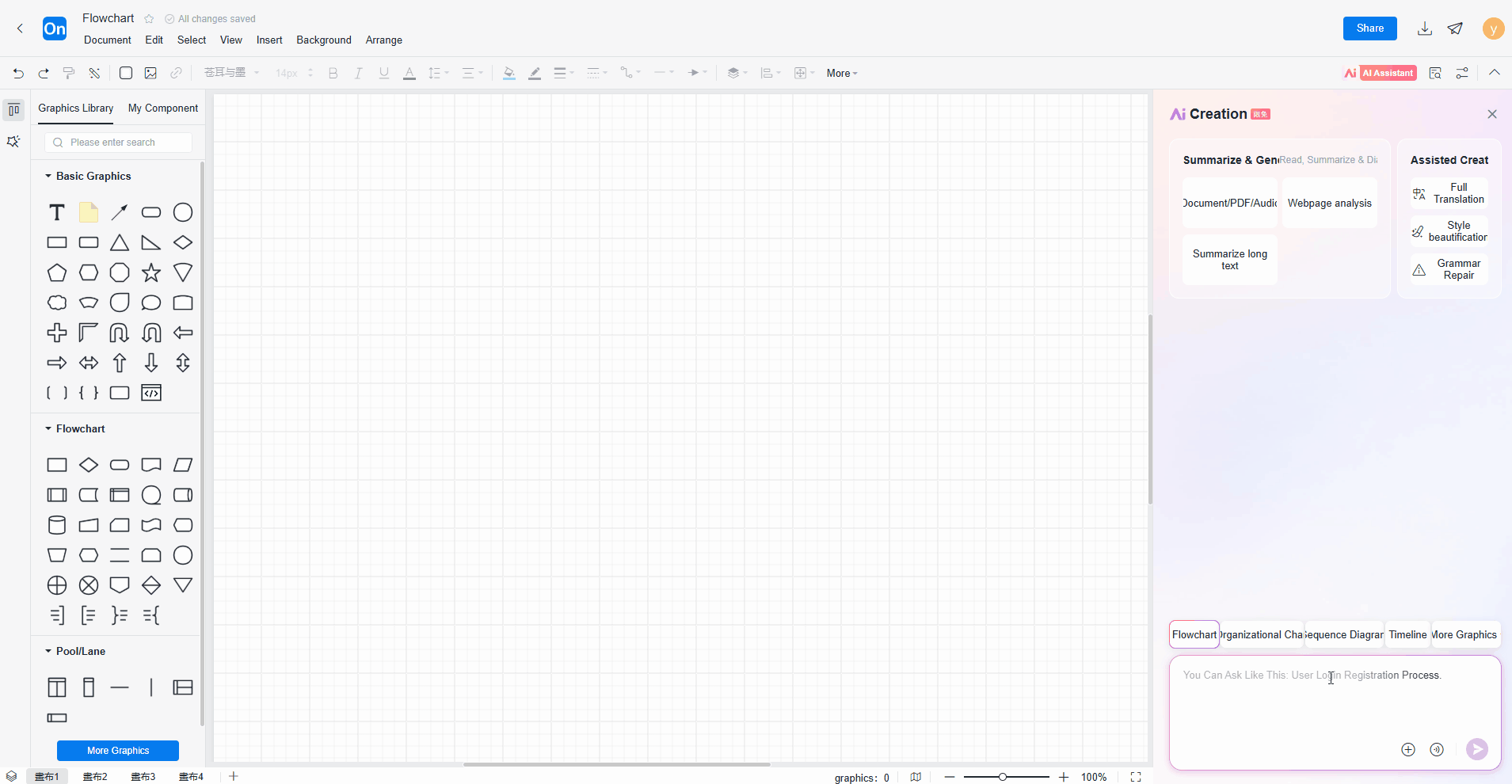
Task: Select the star shape in Basic Graphics
Action: [151, 273]
